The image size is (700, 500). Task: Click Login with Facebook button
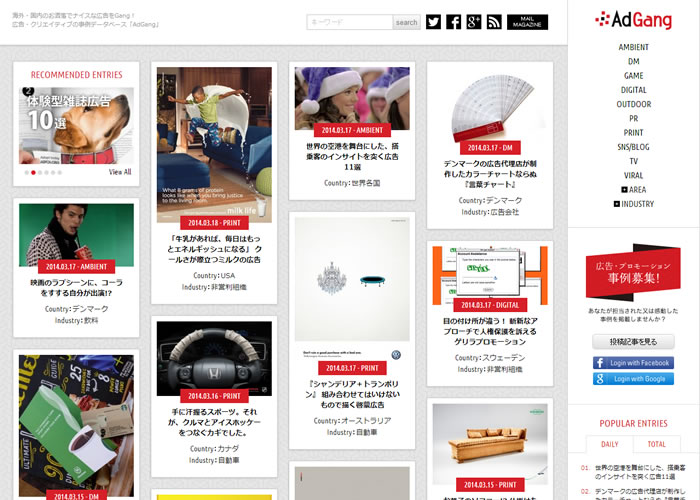click(633, 363)
